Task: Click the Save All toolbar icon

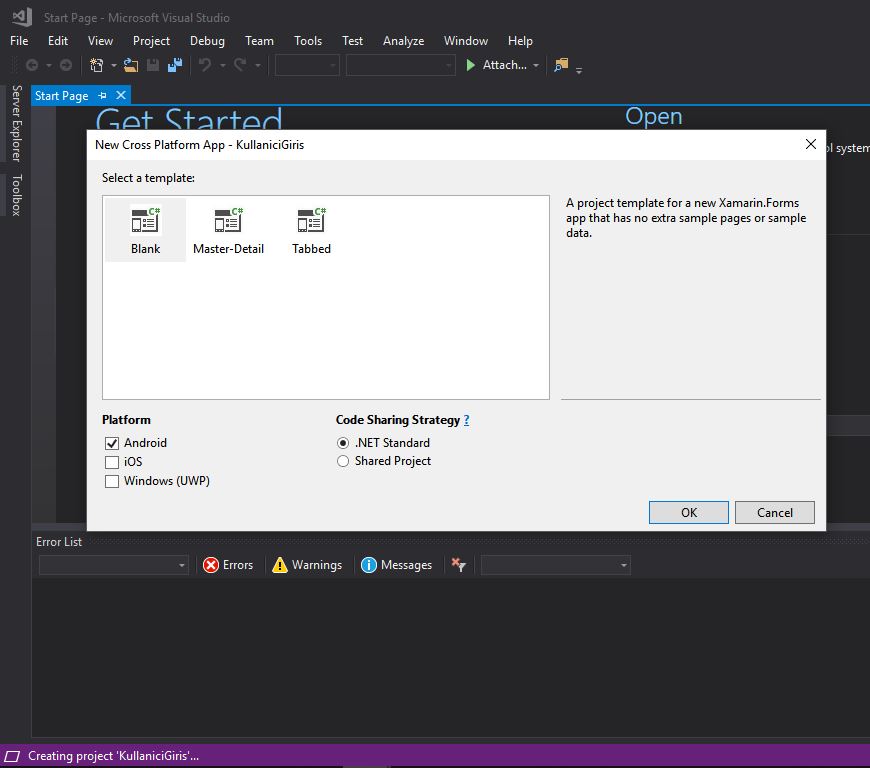Action: pyautogui.click(x=175, y=65)
